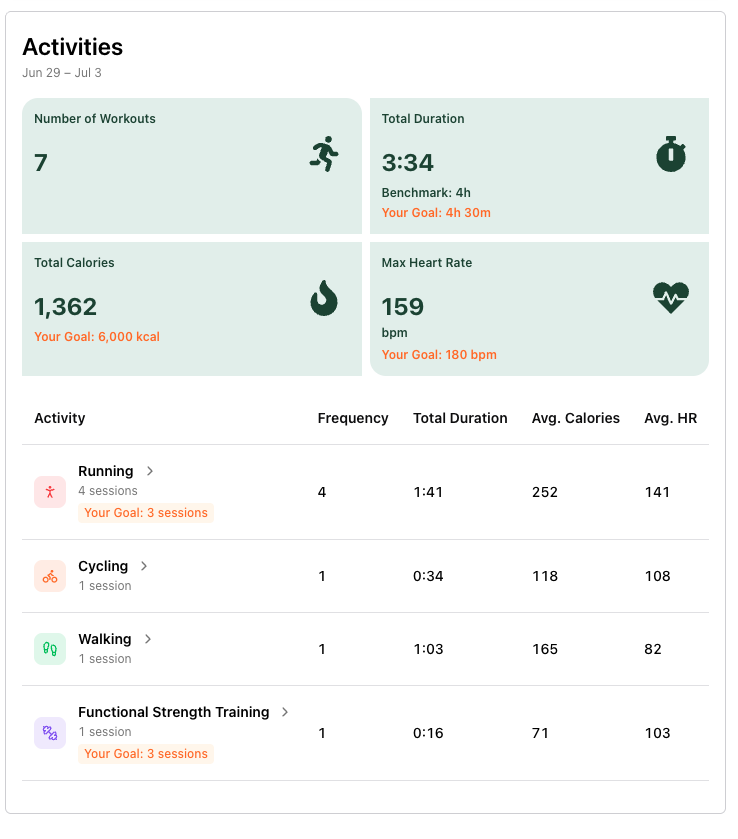Open the Walking activity details
738x839 pixels.
(x=104, y=639)
